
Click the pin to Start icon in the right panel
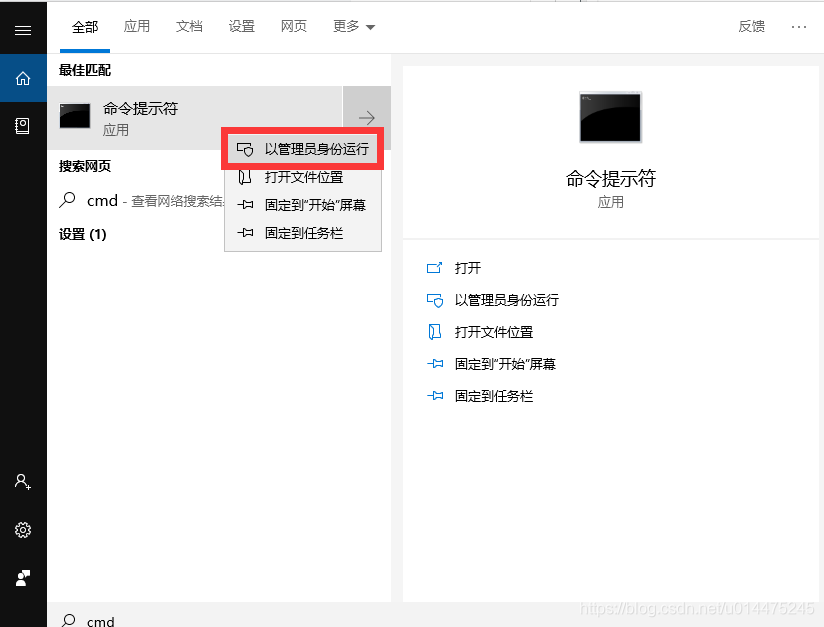point(435,364)
